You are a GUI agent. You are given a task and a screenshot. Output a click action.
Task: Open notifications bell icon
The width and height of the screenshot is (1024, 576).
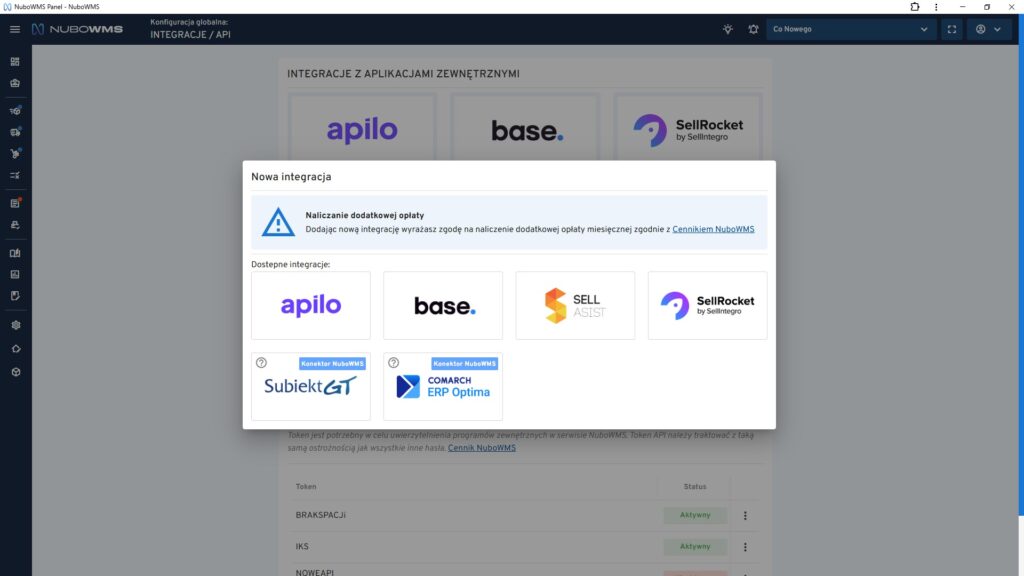[753, 29]
